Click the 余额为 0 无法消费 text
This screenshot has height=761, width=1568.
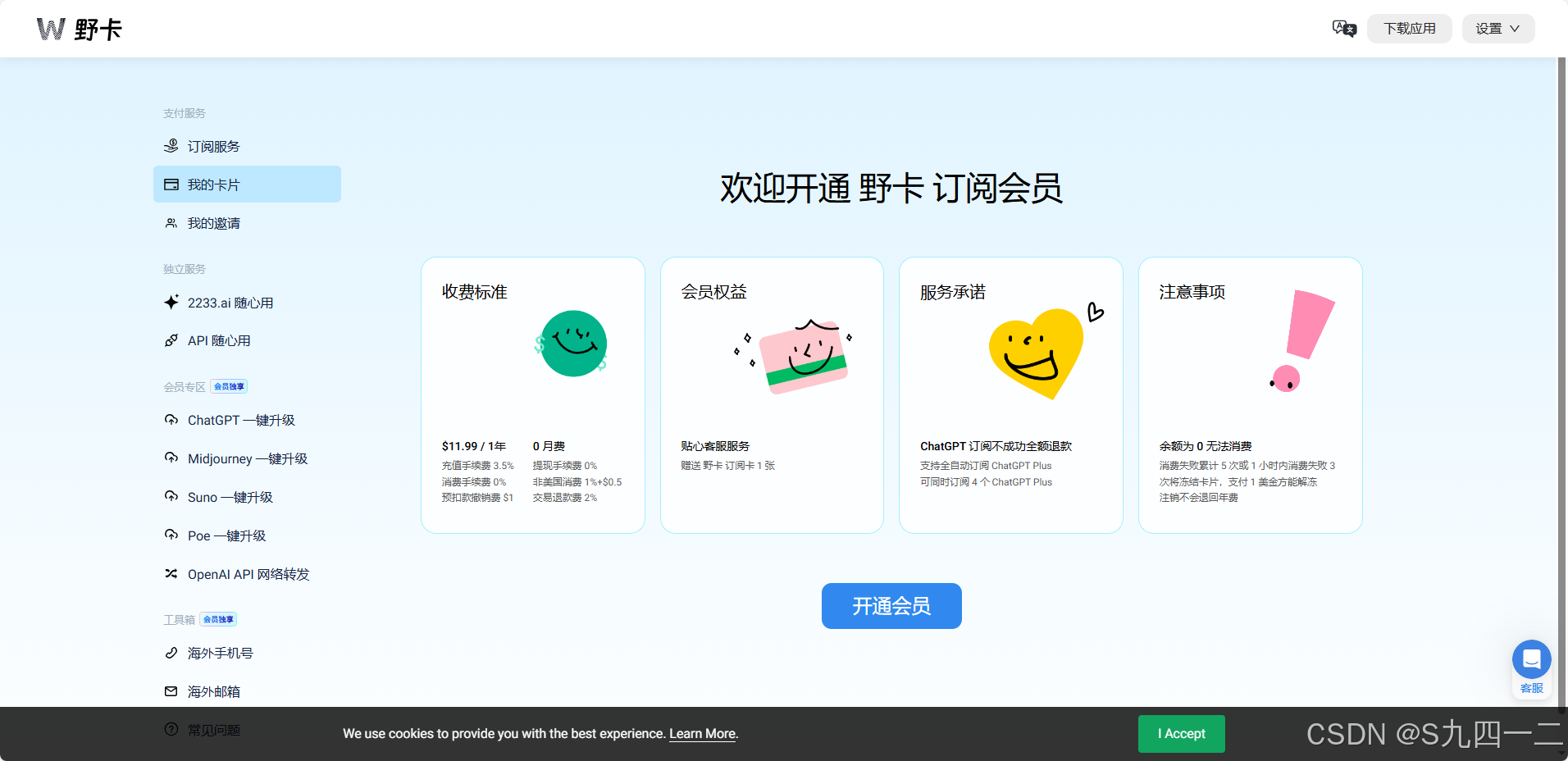tap(1206, 446)
